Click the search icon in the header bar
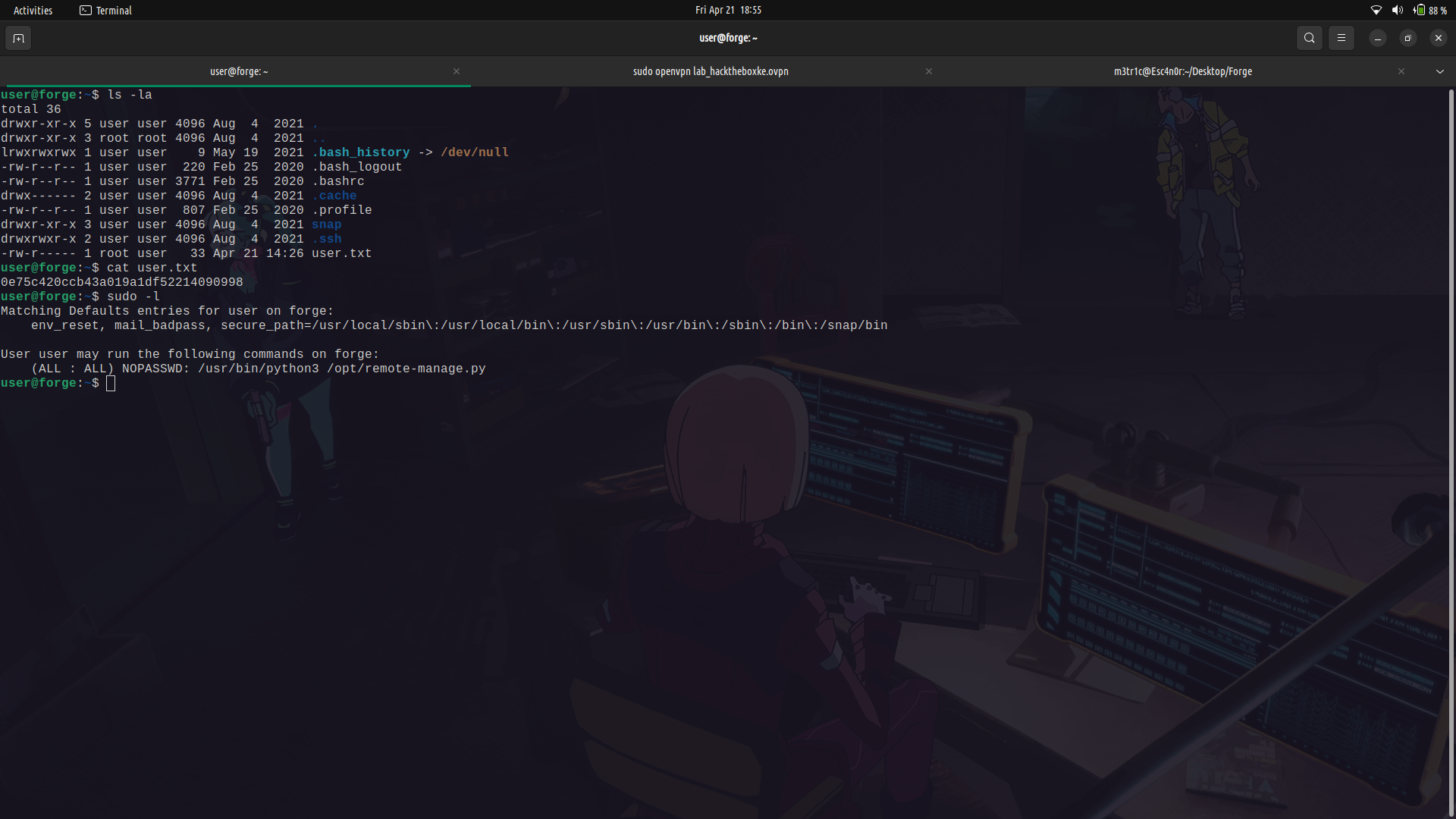Screen dimensions: 1456x819 pos(1309,38)
